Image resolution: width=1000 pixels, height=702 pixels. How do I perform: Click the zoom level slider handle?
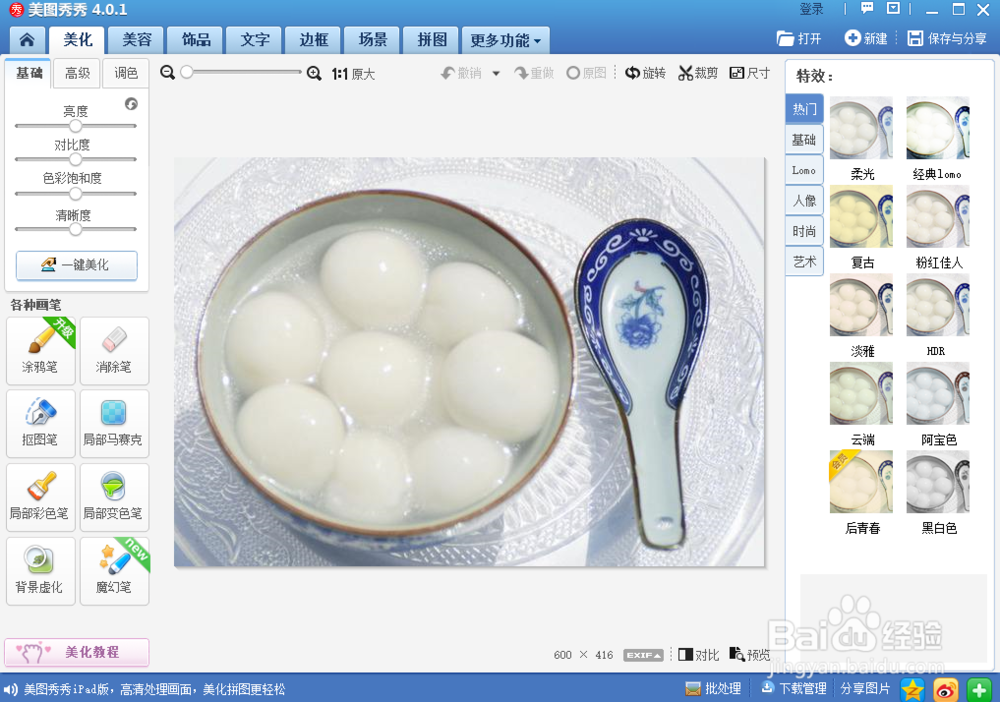coord(187,72)
